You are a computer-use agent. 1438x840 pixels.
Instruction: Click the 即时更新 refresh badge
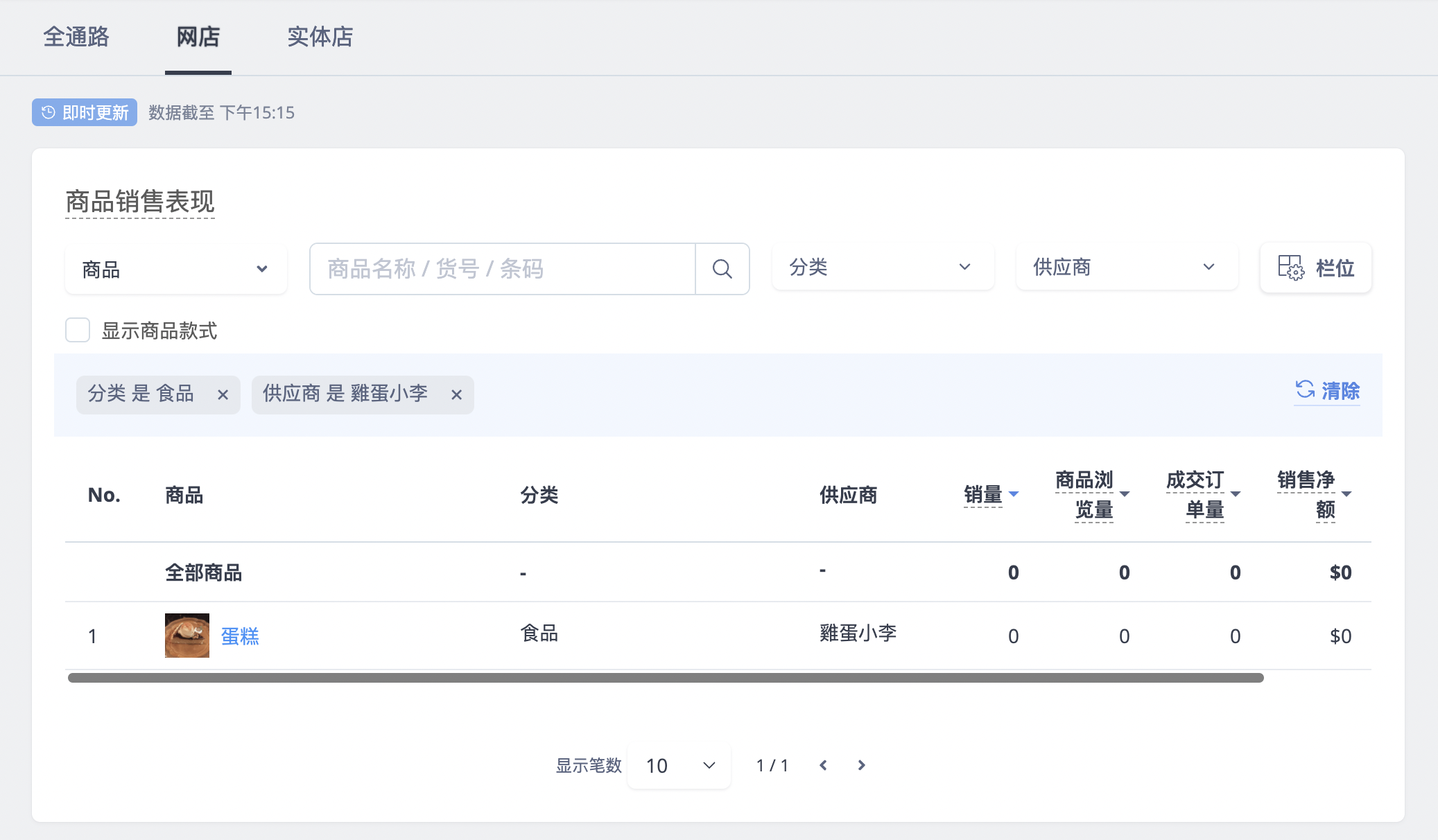(x=85, y=112)
